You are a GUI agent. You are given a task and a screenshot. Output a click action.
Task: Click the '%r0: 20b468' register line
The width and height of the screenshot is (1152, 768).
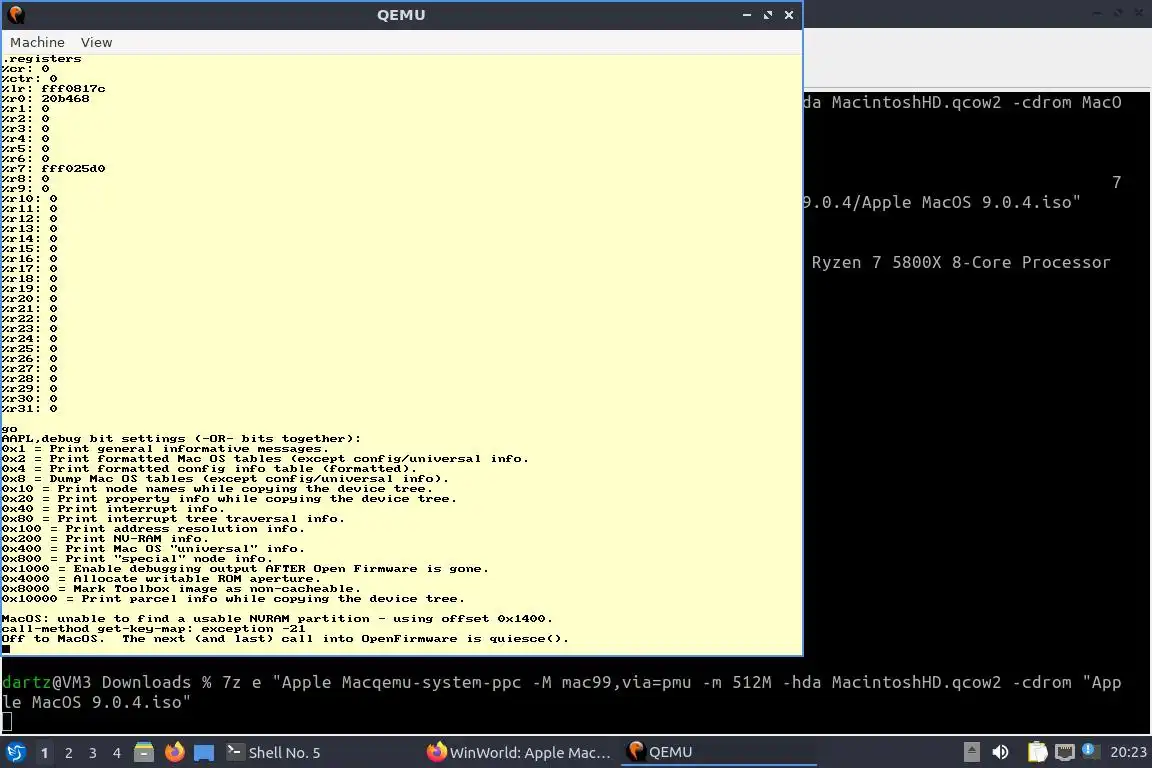45,98
